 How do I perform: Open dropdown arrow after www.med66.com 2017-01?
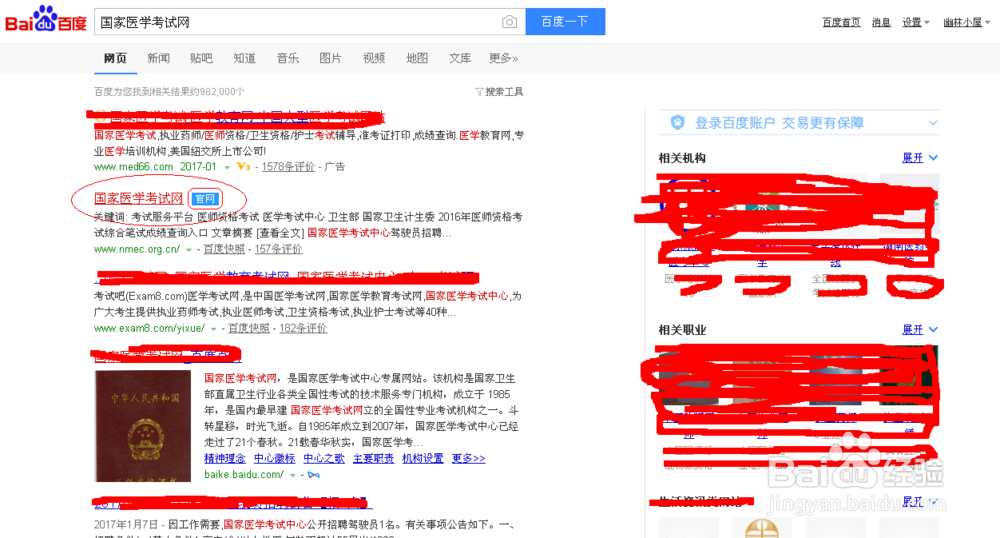click(226, 167)
